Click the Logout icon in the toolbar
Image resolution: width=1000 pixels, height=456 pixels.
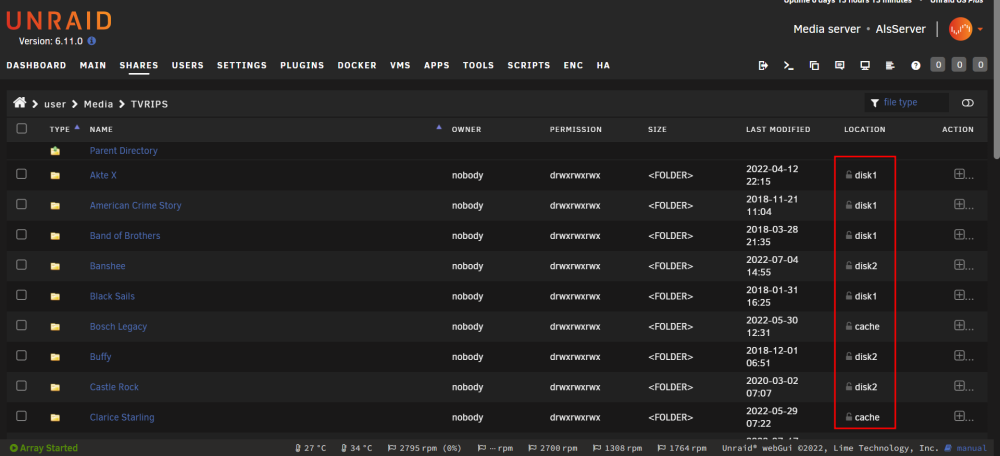pyautogui.click(x=763, y=65)
